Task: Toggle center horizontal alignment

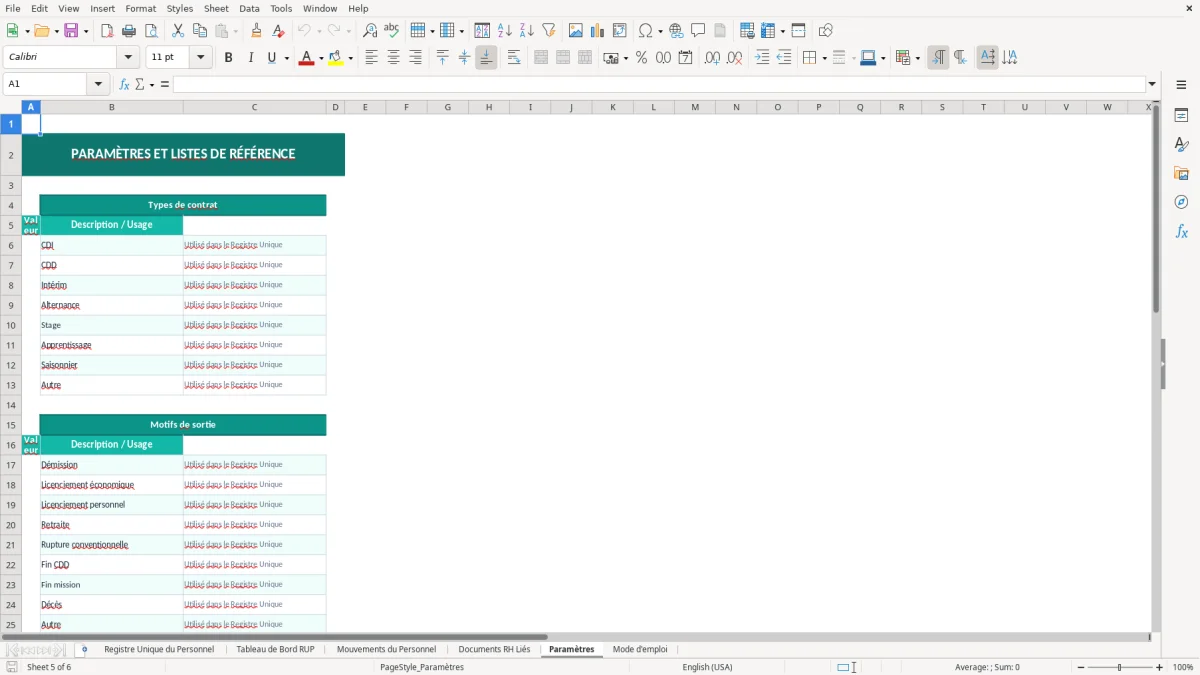Action: [394, 58]
